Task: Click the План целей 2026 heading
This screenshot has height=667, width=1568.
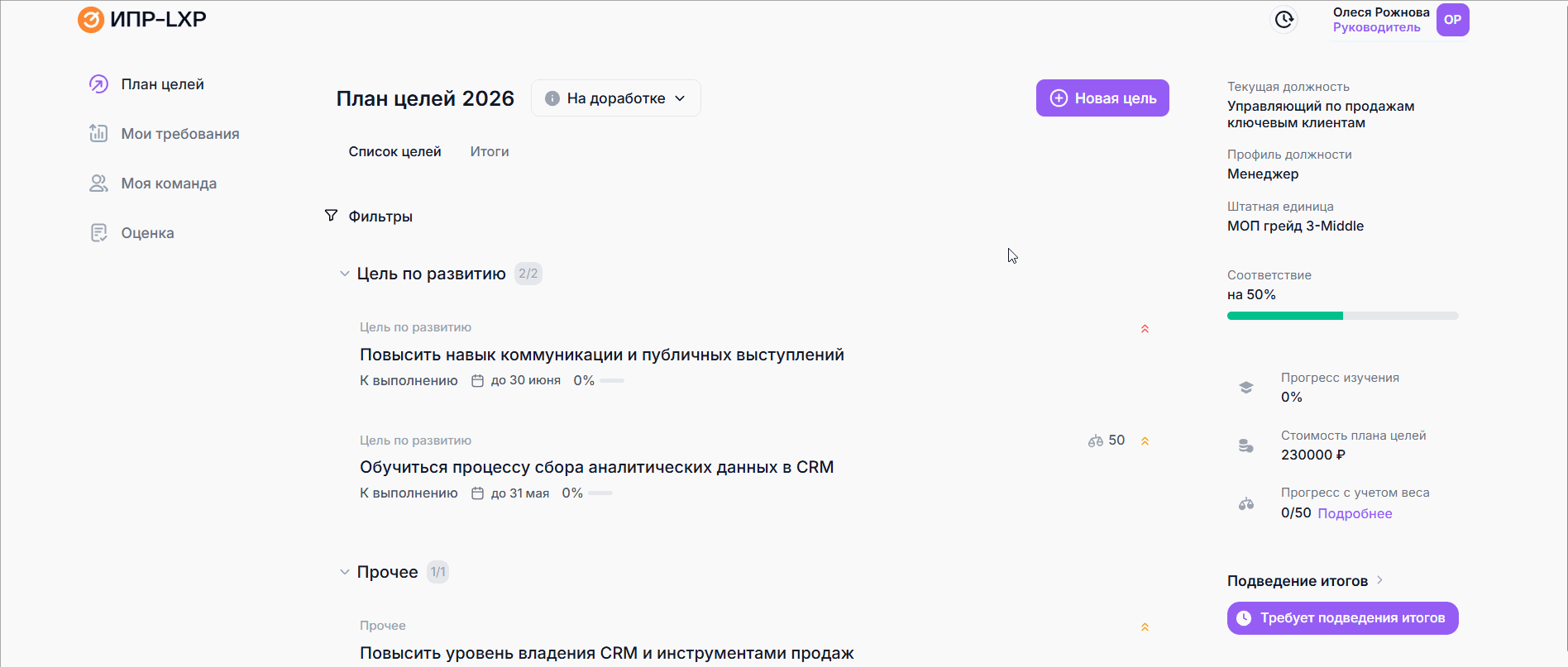Action: point(425,98)
